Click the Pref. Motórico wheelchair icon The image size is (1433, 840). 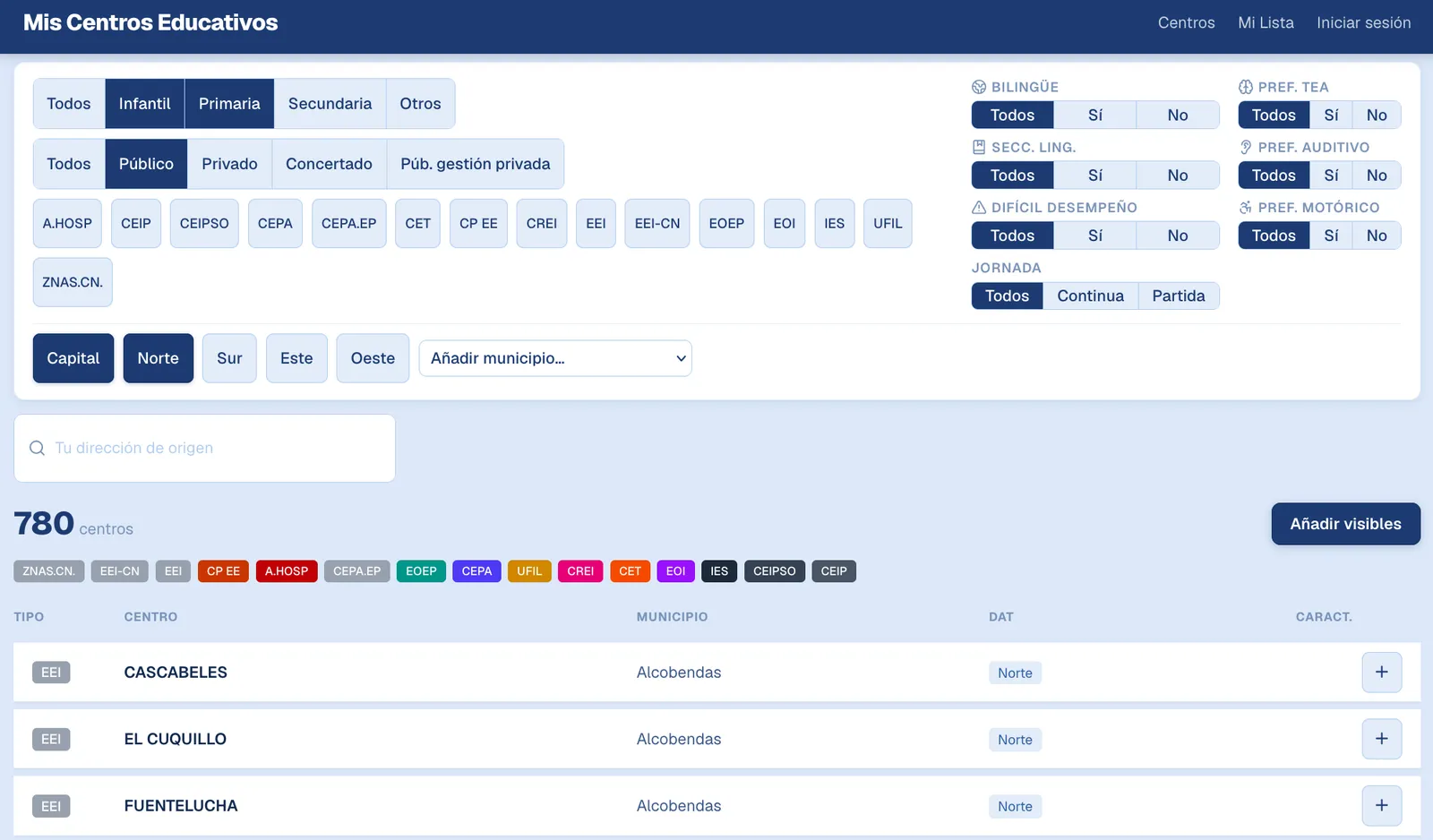click(x=1246, y=207)
